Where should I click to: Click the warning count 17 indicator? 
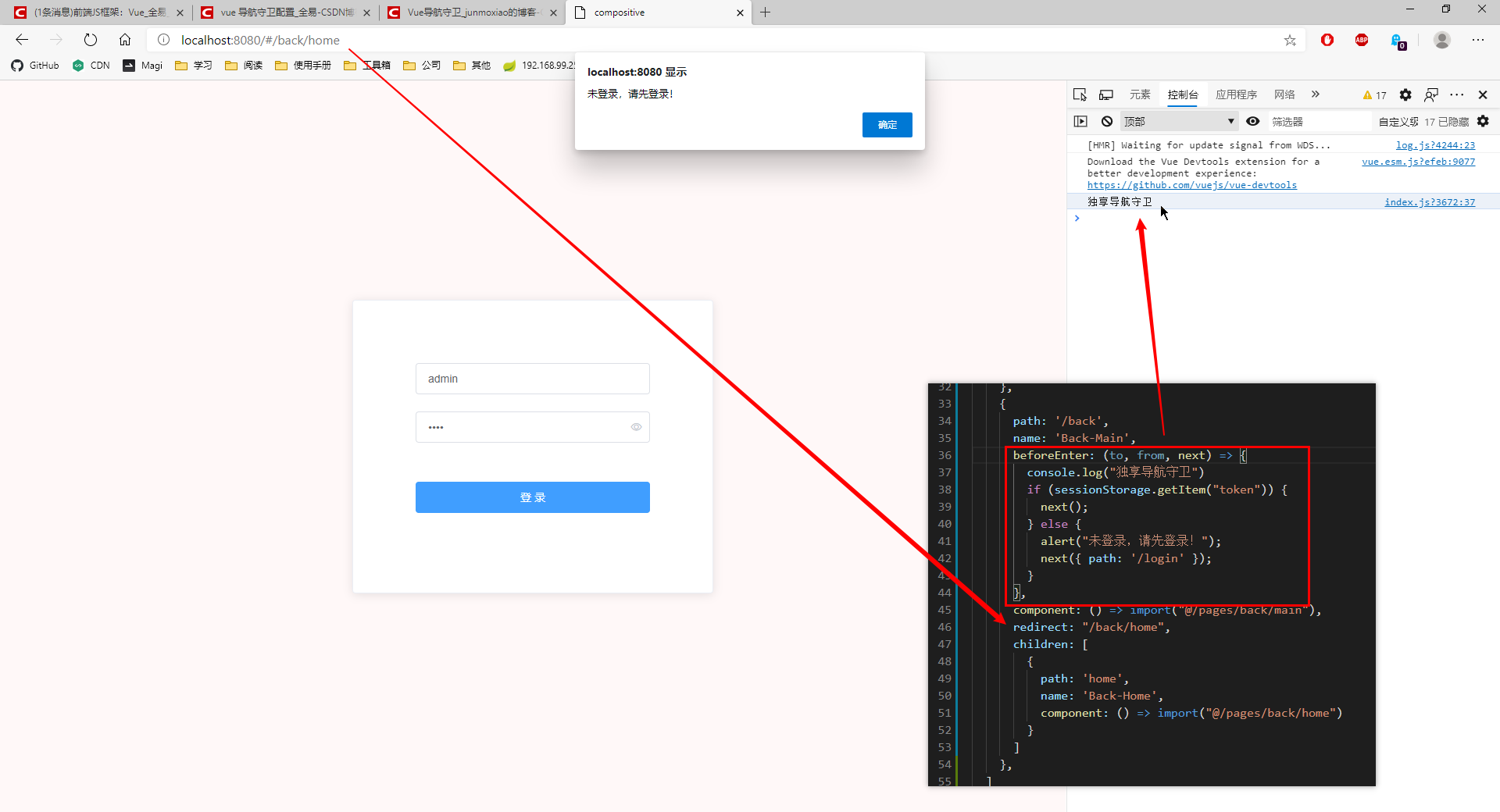coord(1375,95)
